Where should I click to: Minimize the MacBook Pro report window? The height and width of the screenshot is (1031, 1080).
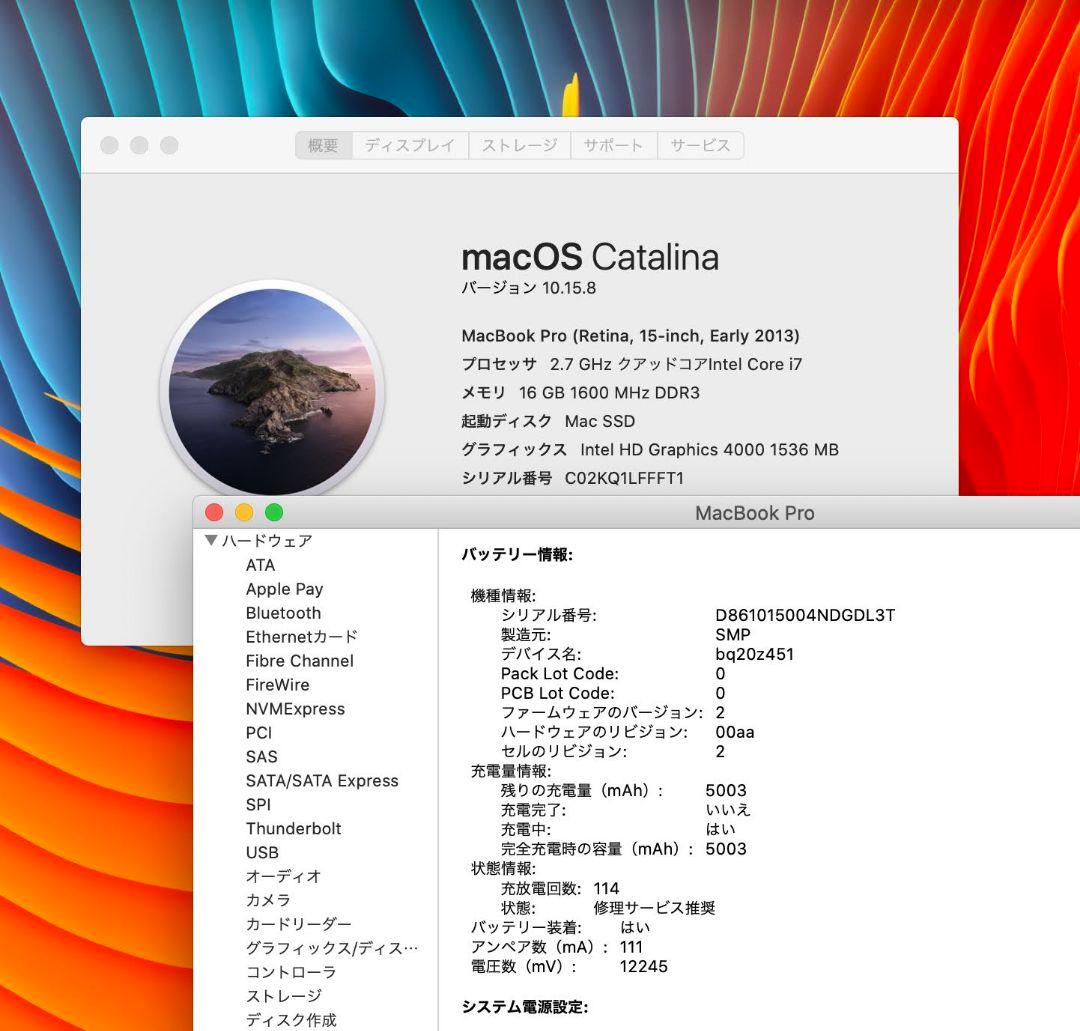244,512
